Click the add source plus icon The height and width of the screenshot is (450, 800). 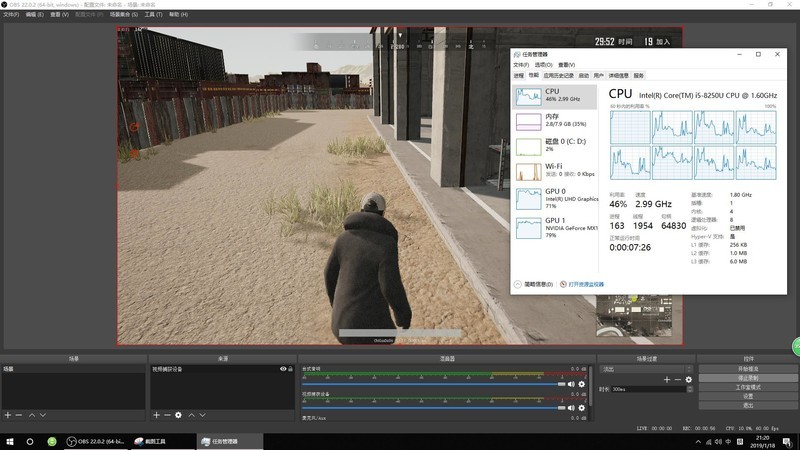[x=155, y=414]
